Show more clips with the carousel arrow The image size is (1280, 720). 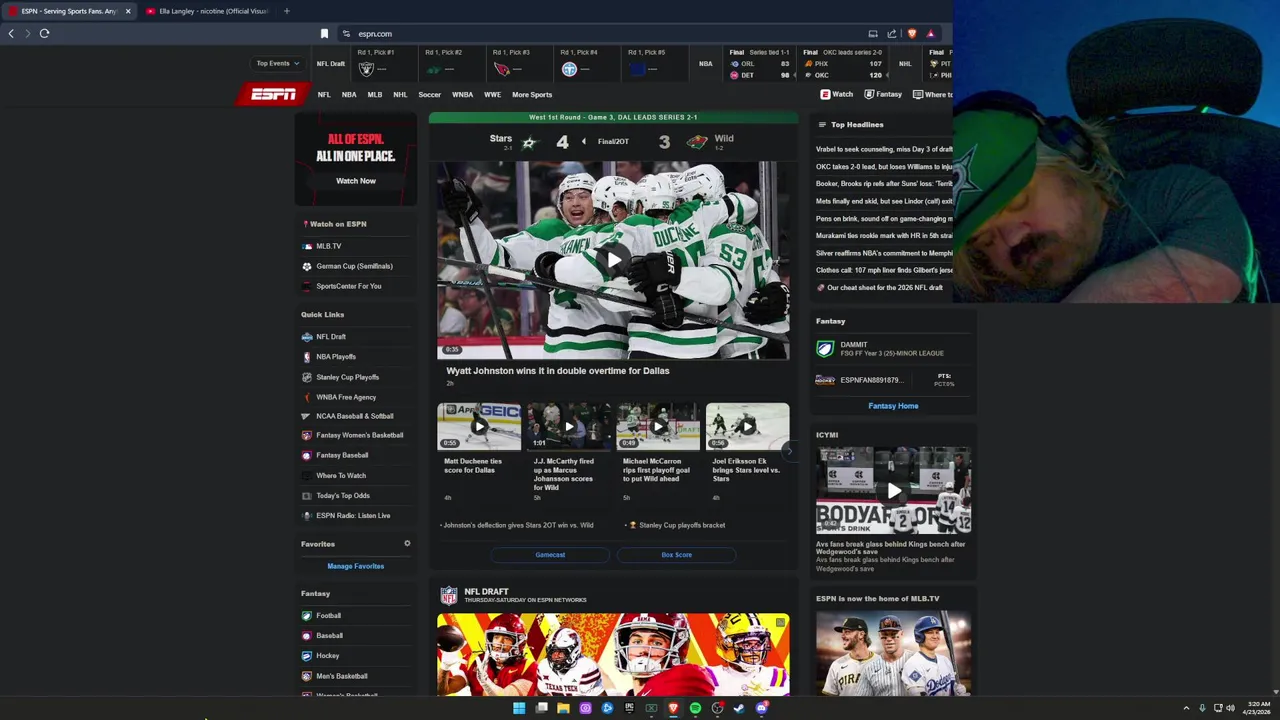click(x=788, y=451)
